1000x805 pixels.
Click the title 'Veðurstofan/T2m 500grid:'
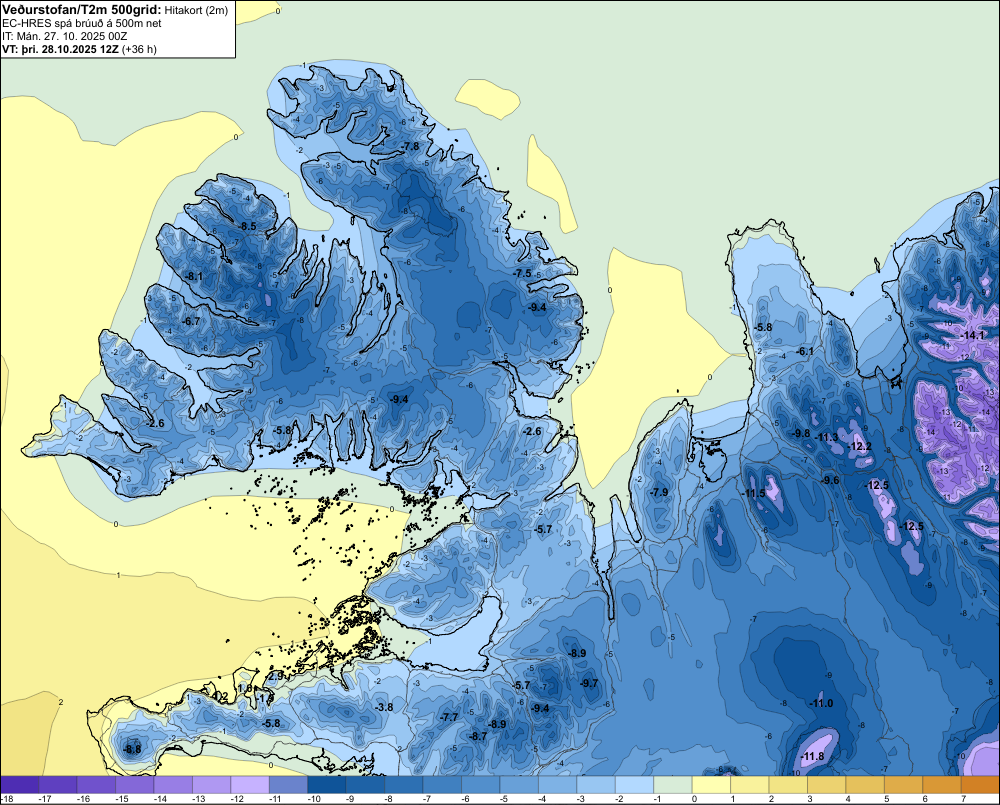80,10
